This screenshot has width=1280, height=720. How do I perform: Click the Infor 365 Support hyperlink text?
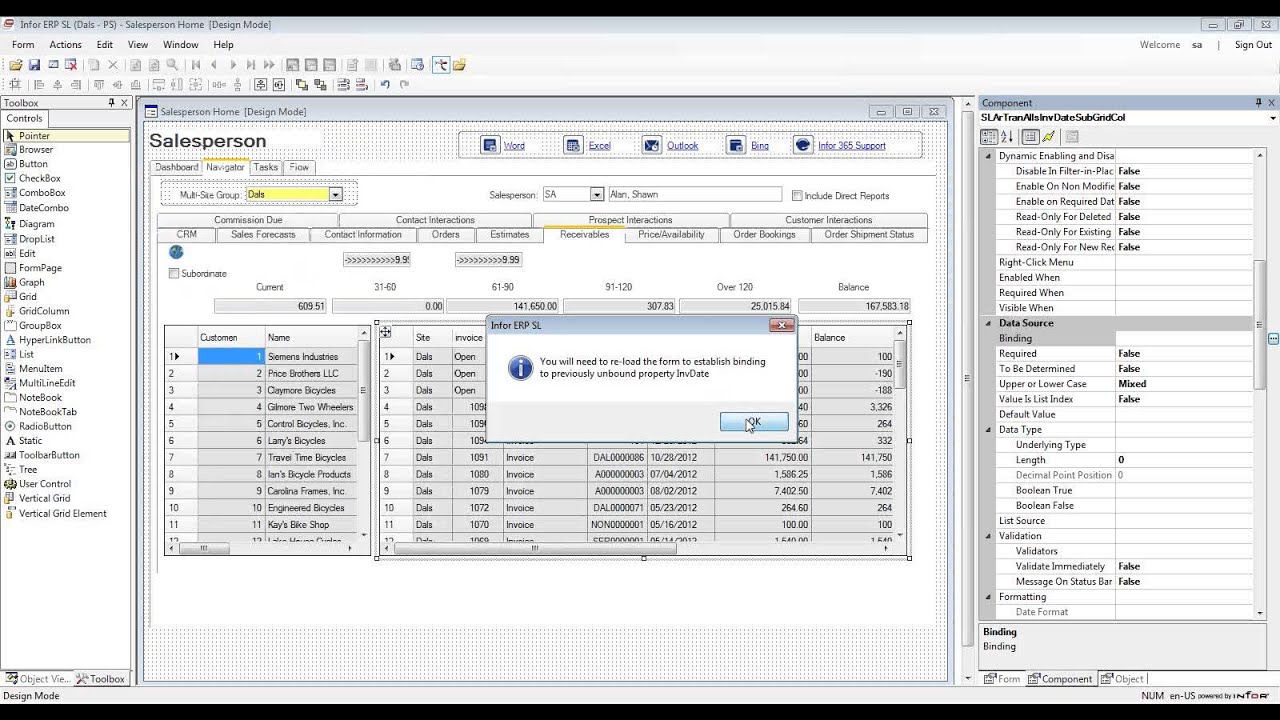(852, 146)
